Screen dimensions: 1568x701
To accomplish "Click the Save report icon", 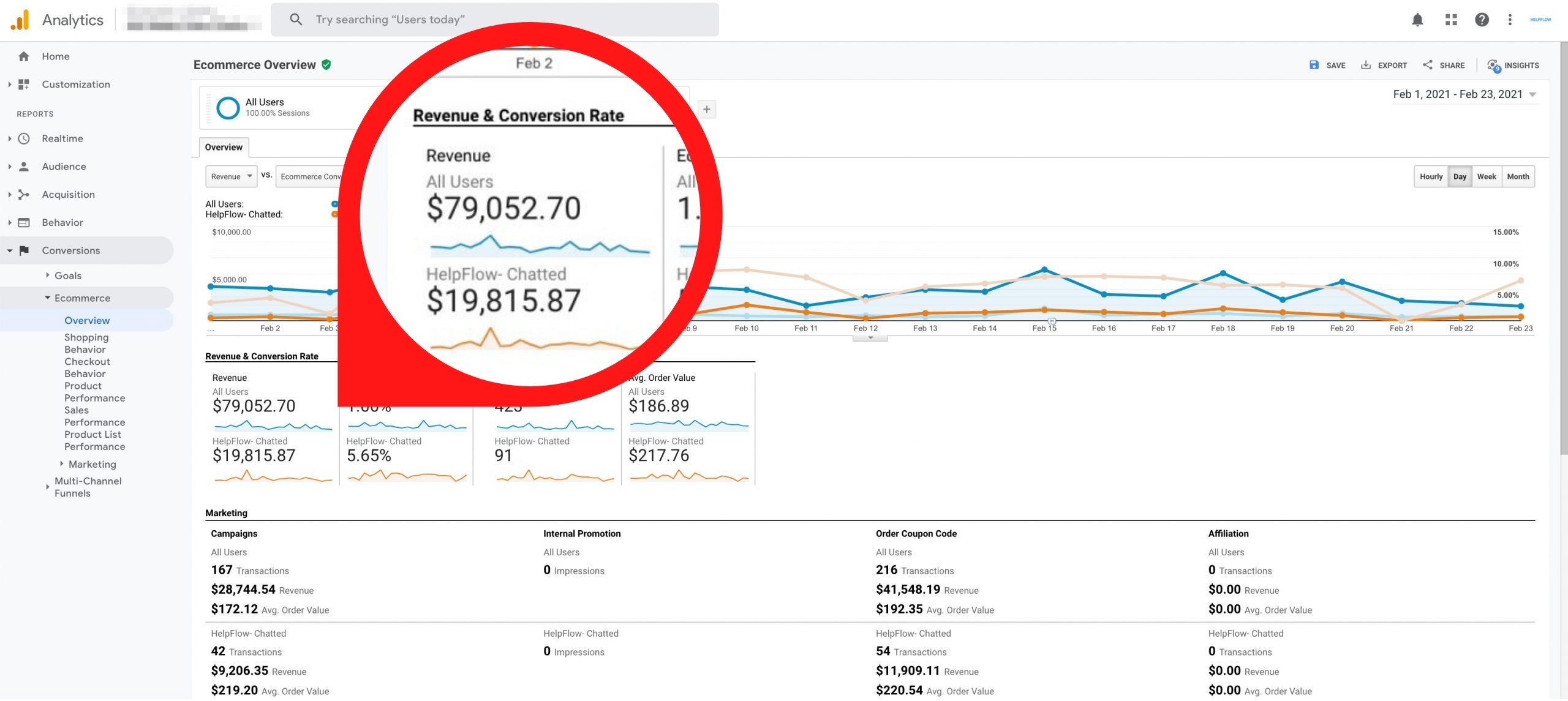I will point(1314,65).
